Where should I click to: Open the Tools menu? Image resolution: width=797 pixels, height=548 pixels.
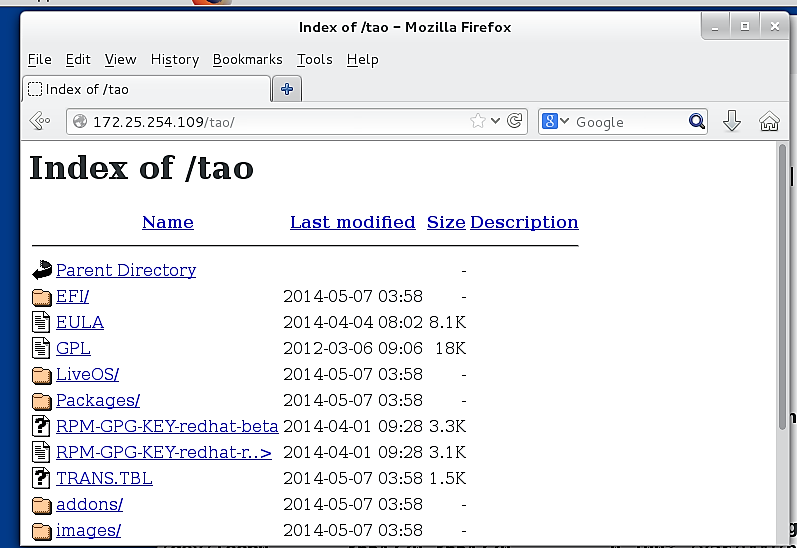click(x=315, y=59)
